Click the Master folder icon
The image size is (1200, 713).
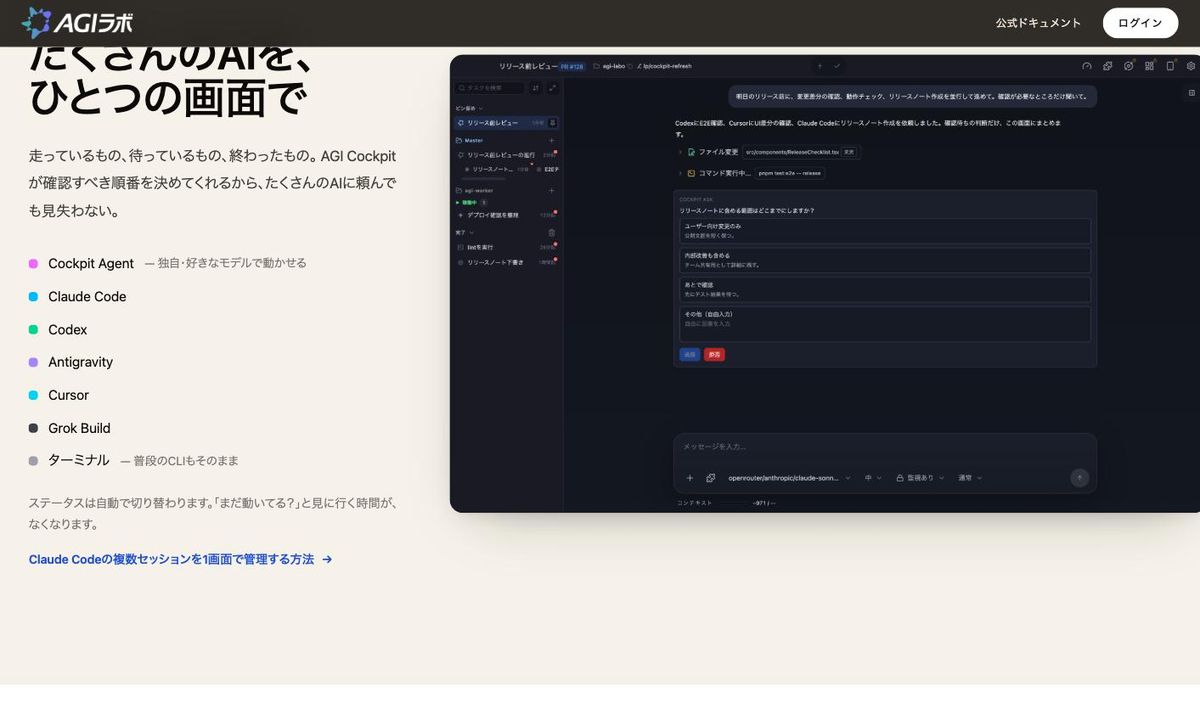coord(459,140)
